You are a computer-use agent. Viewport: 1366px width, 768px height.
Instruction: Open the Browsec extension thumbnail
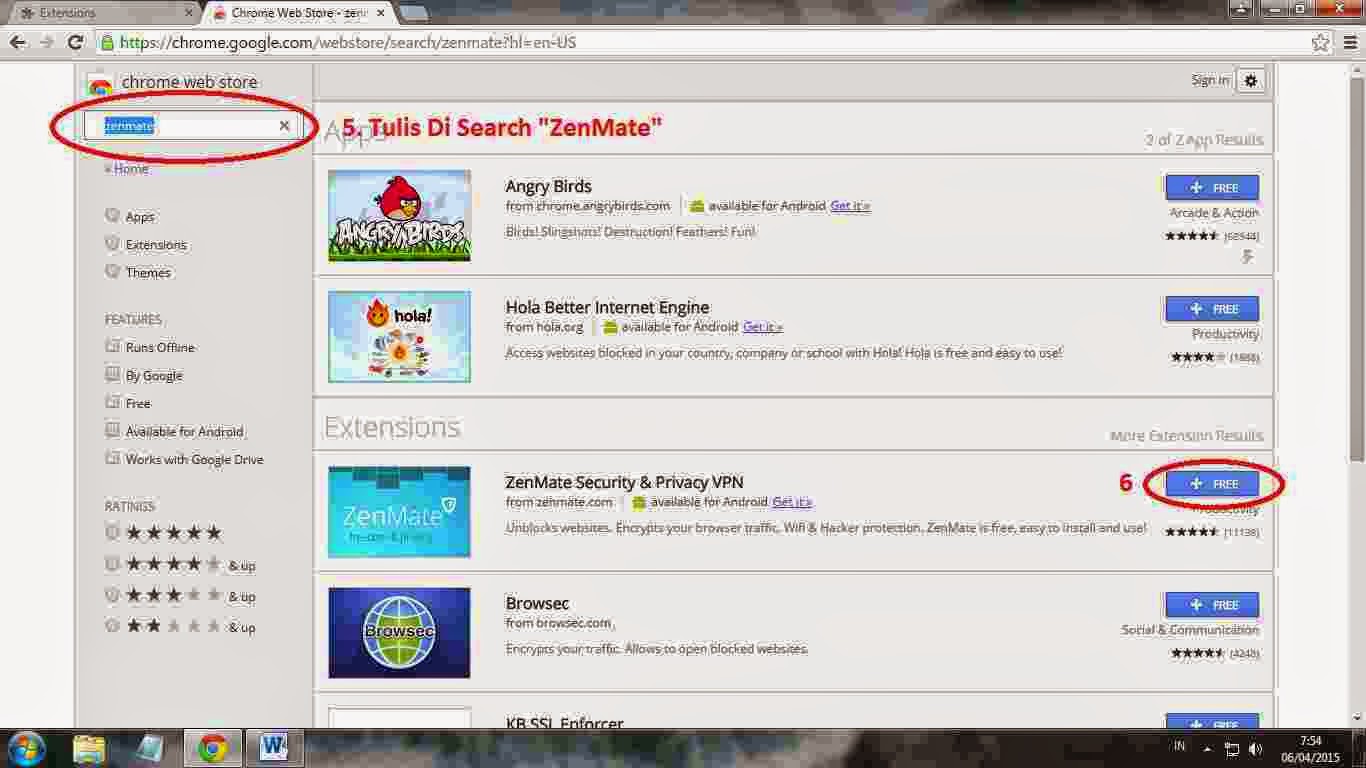(x=399, y=633)
